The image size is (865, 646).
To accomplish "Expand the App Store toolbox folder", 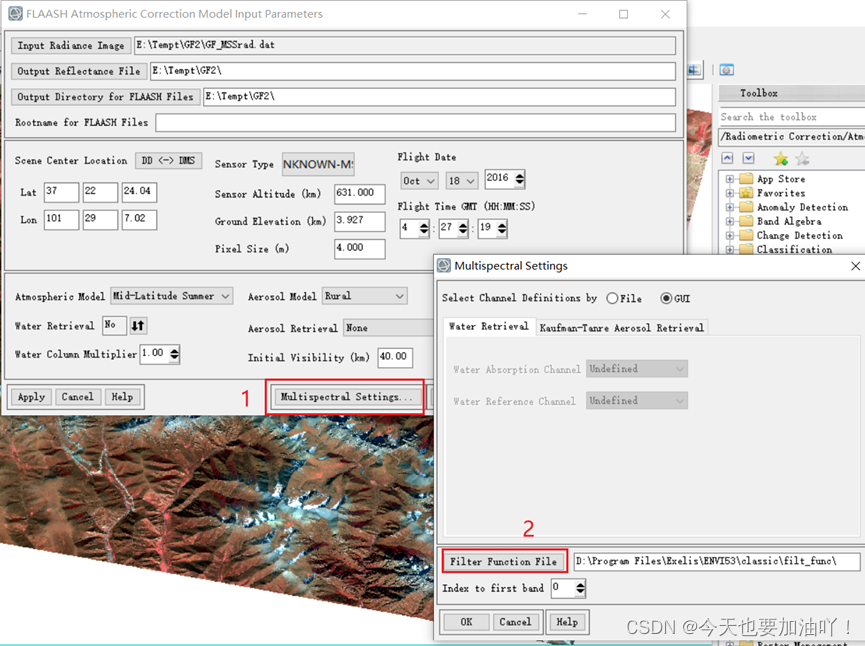I will click(730, 179).
